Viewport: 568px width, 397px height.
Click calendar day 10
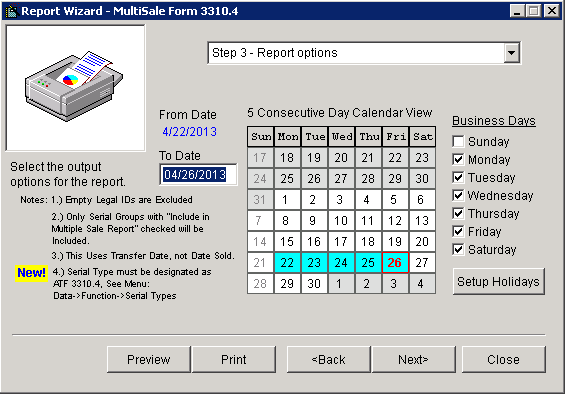[341, 221]
